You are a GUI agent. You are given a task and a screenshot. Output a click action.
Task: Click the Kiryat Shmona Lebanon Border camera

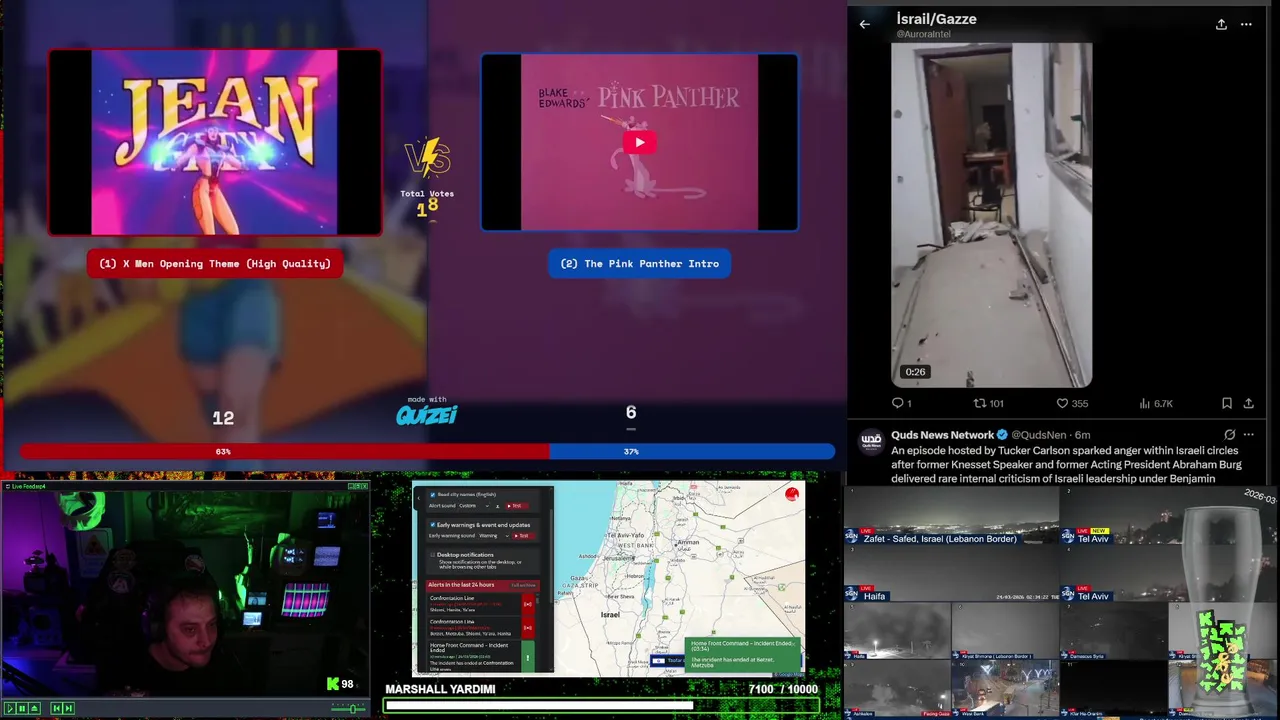point(1005,631)
